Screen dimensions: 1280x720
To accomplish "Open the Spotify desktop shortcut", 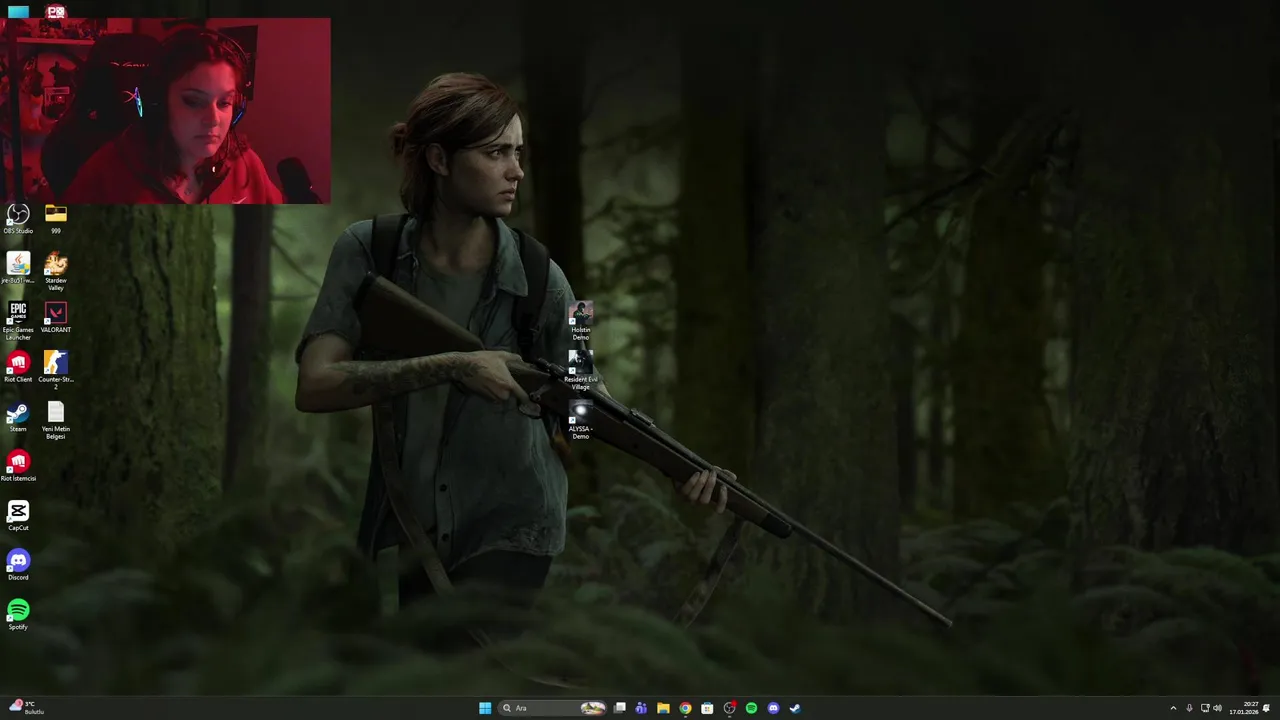I will (x=18, y=615).
